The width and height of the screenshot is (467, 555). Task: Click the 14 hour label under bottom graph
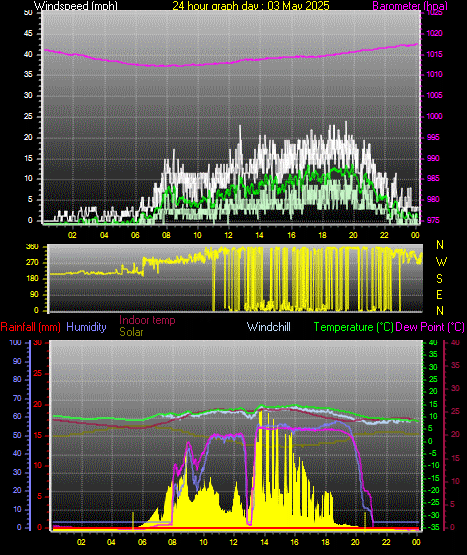[264, 542]
